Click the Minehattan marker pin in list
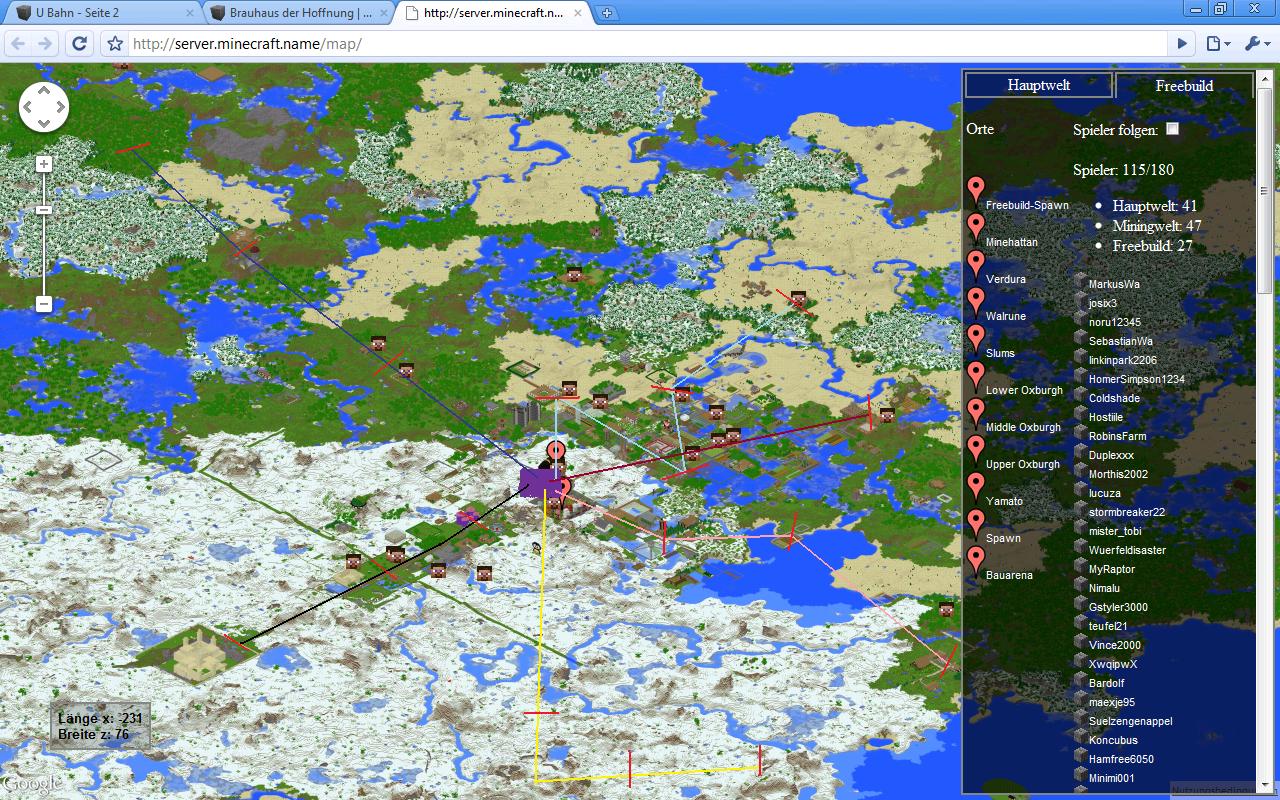1280x800 pixels. (x=976, y=228)
